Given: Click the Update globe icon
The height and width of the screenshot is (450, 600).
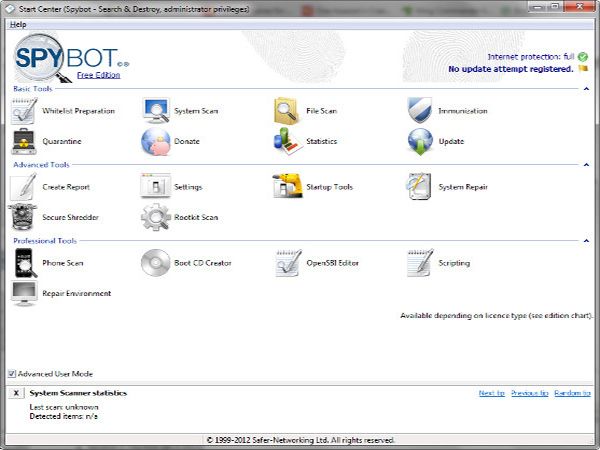Looking at the screenshot, I should (420, 142).
